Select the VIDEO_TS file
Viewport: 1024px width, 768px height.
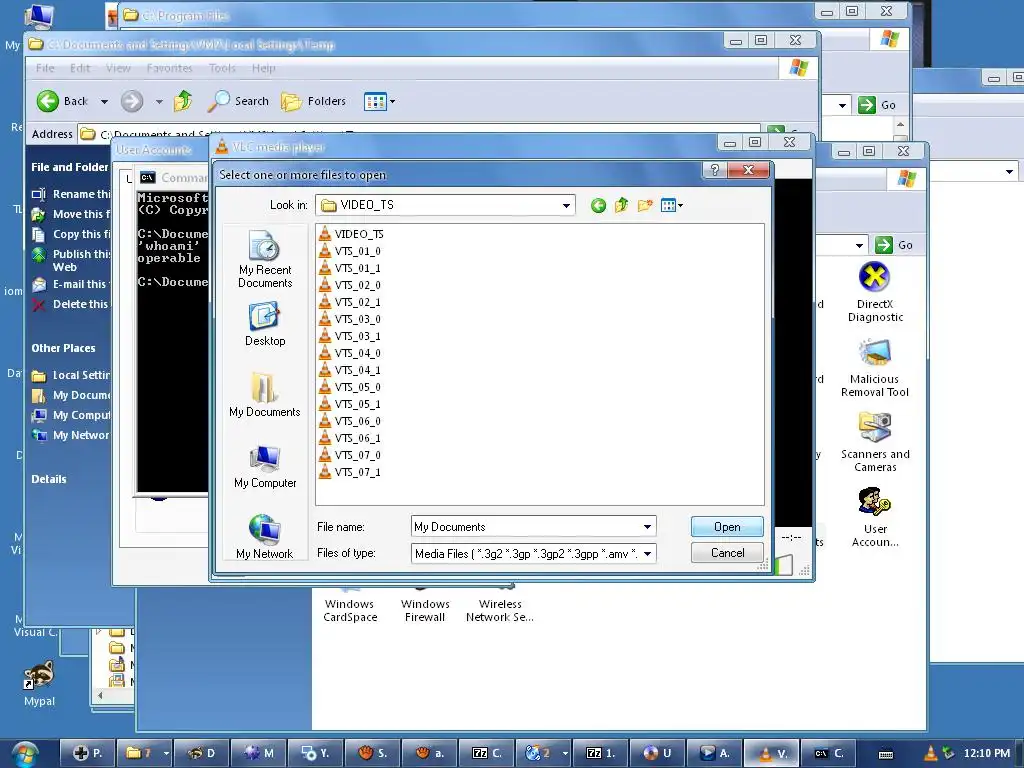351,234
